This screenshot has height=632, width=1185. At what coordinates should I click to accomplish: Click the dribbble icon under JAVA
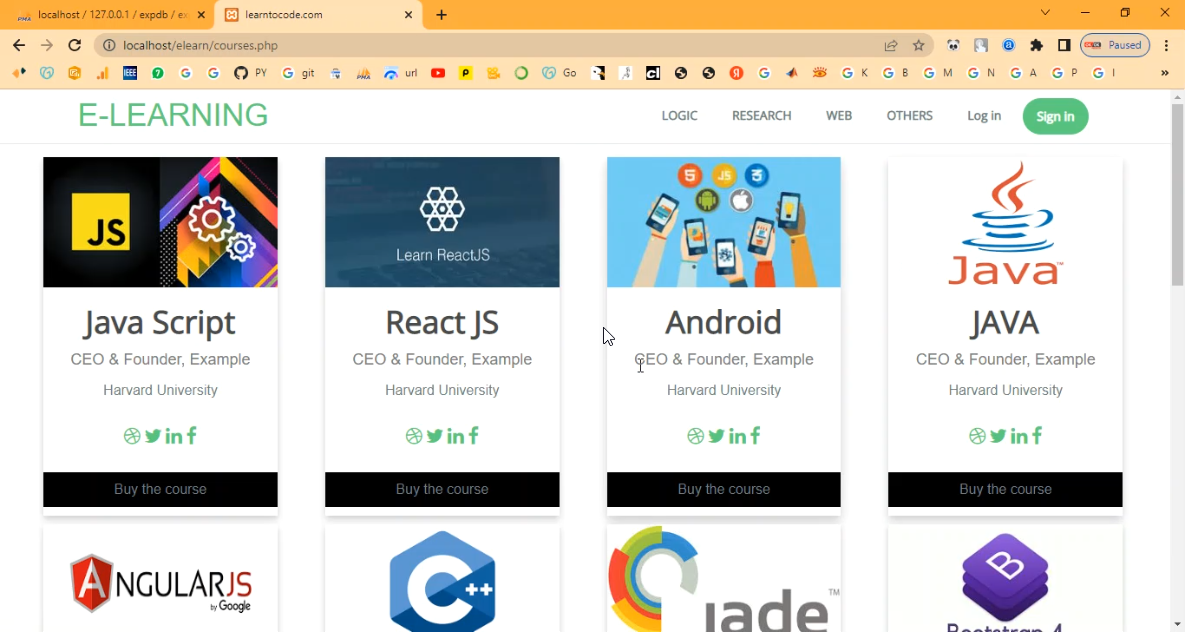pyautogui.click(x=977, y=436)
